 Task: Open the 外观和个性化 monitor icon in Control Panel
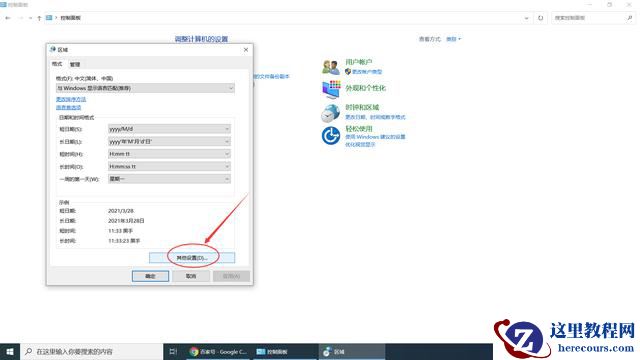pyautogui.click(x=331, y=90)
